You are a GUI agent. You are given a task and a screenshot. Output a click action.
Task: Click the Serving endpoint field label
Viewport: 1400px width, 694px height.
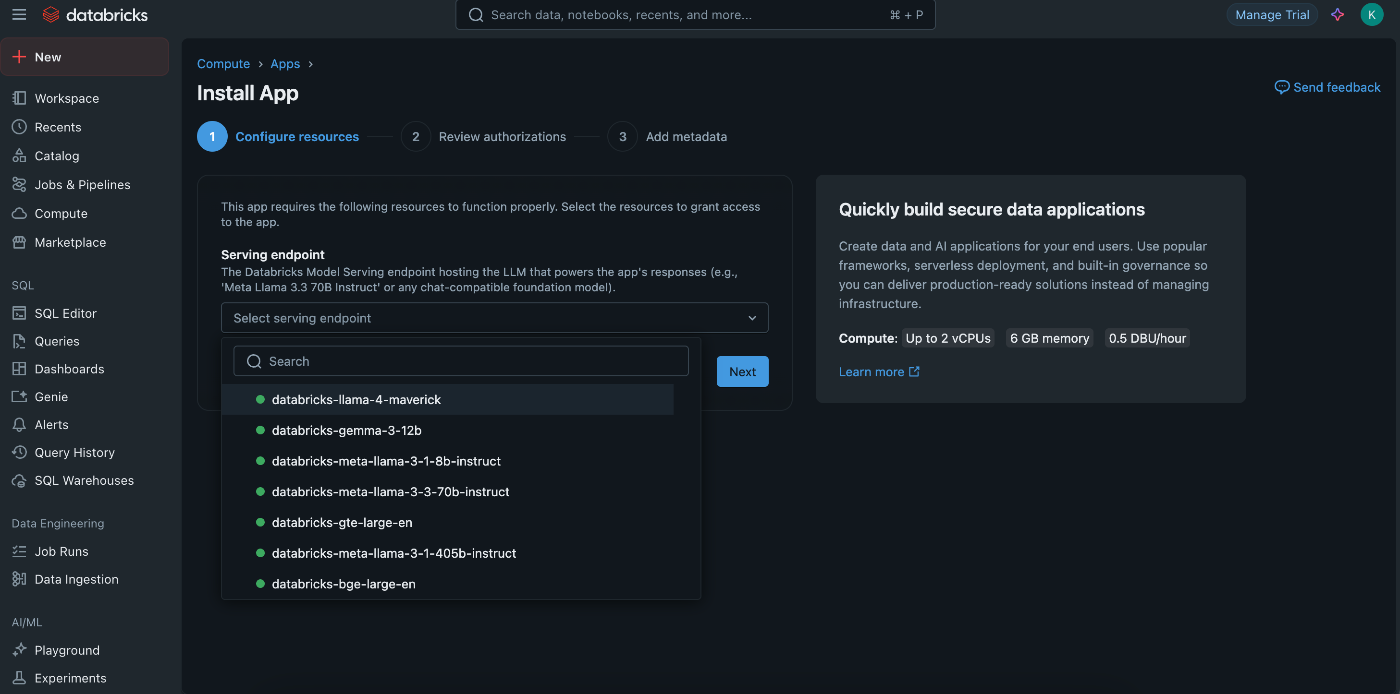coord(273,255)
